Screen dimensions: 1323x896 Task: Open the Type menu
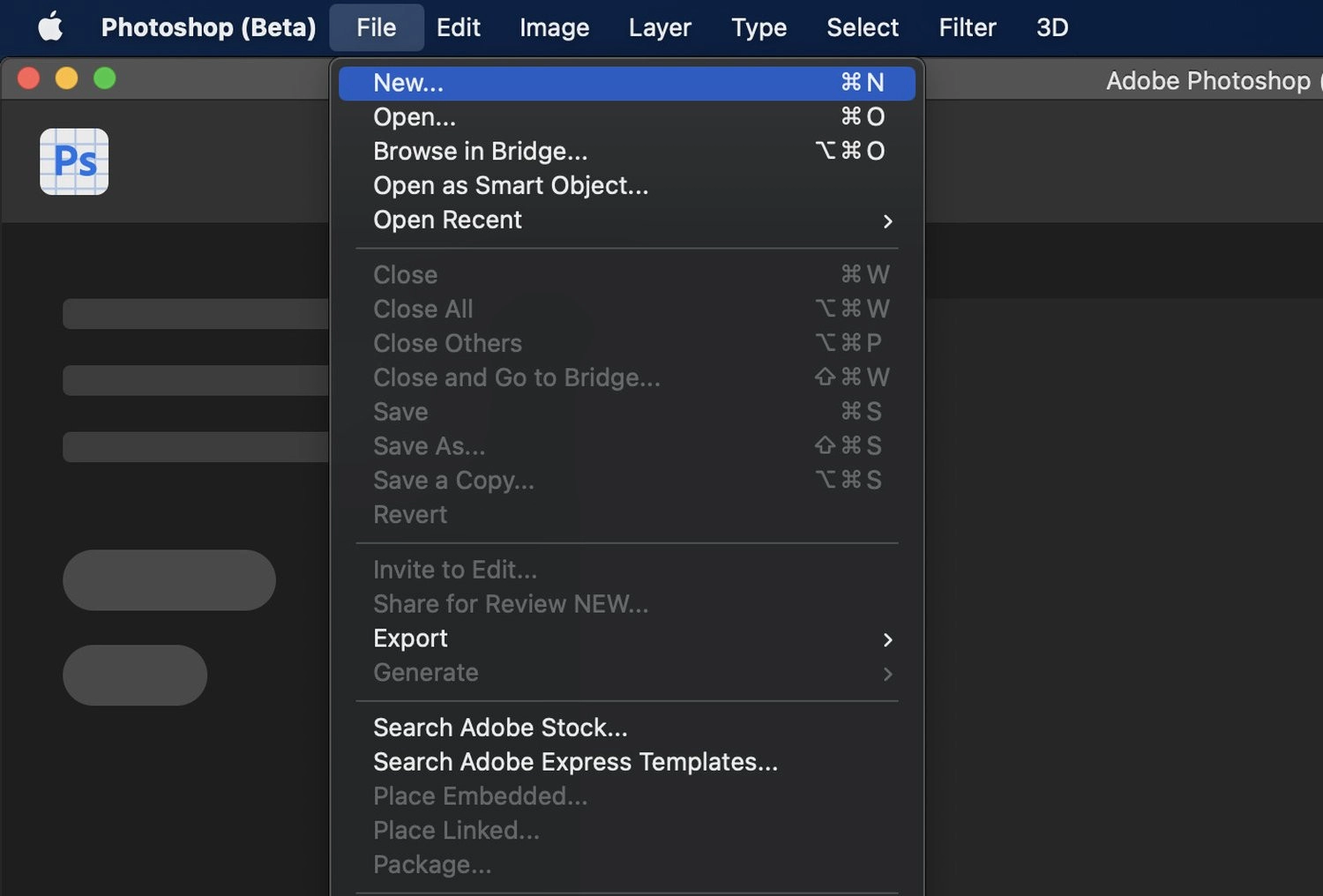[x=759, y=27]
